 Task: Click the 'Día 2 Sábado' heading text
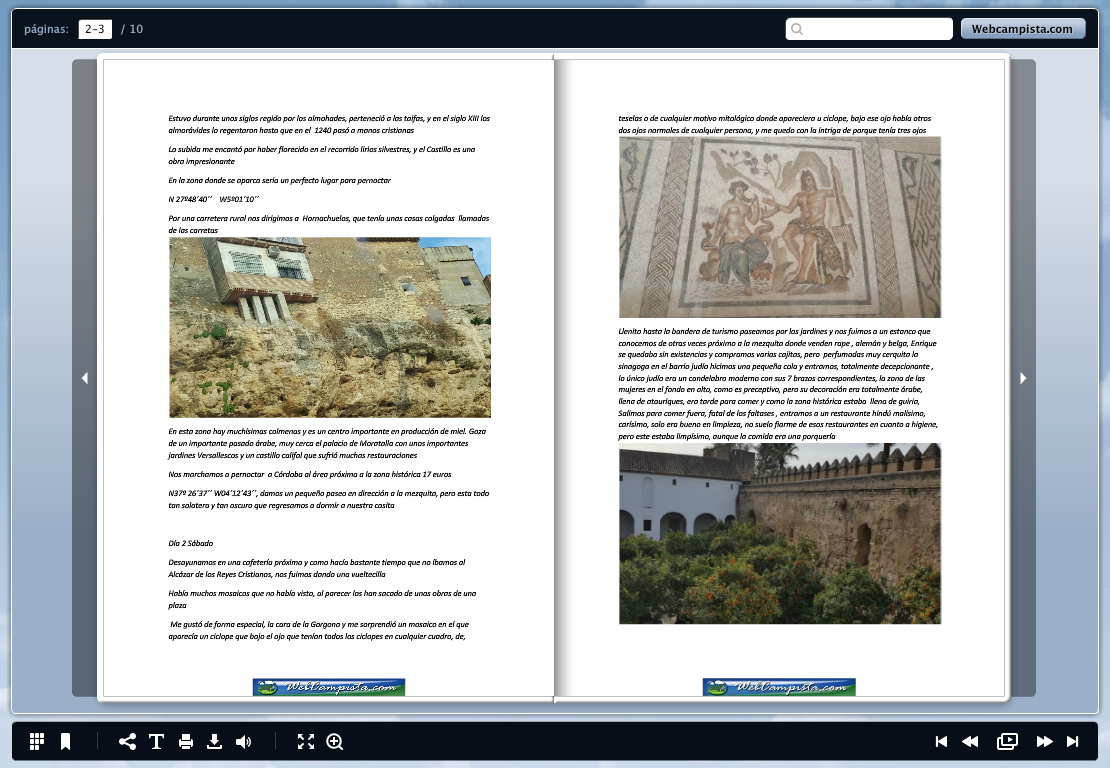[x=190, y=544]
